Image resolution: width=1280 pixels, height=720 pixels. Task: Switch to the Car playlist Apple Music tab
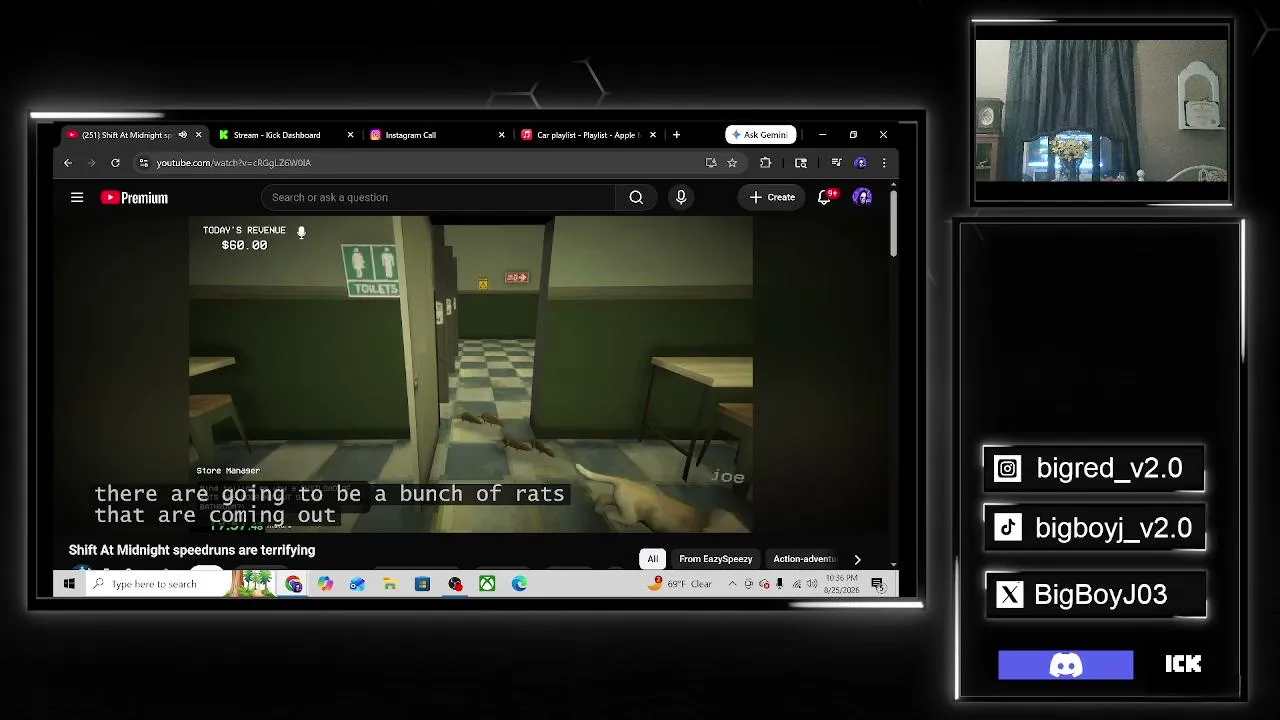point(586,135)
